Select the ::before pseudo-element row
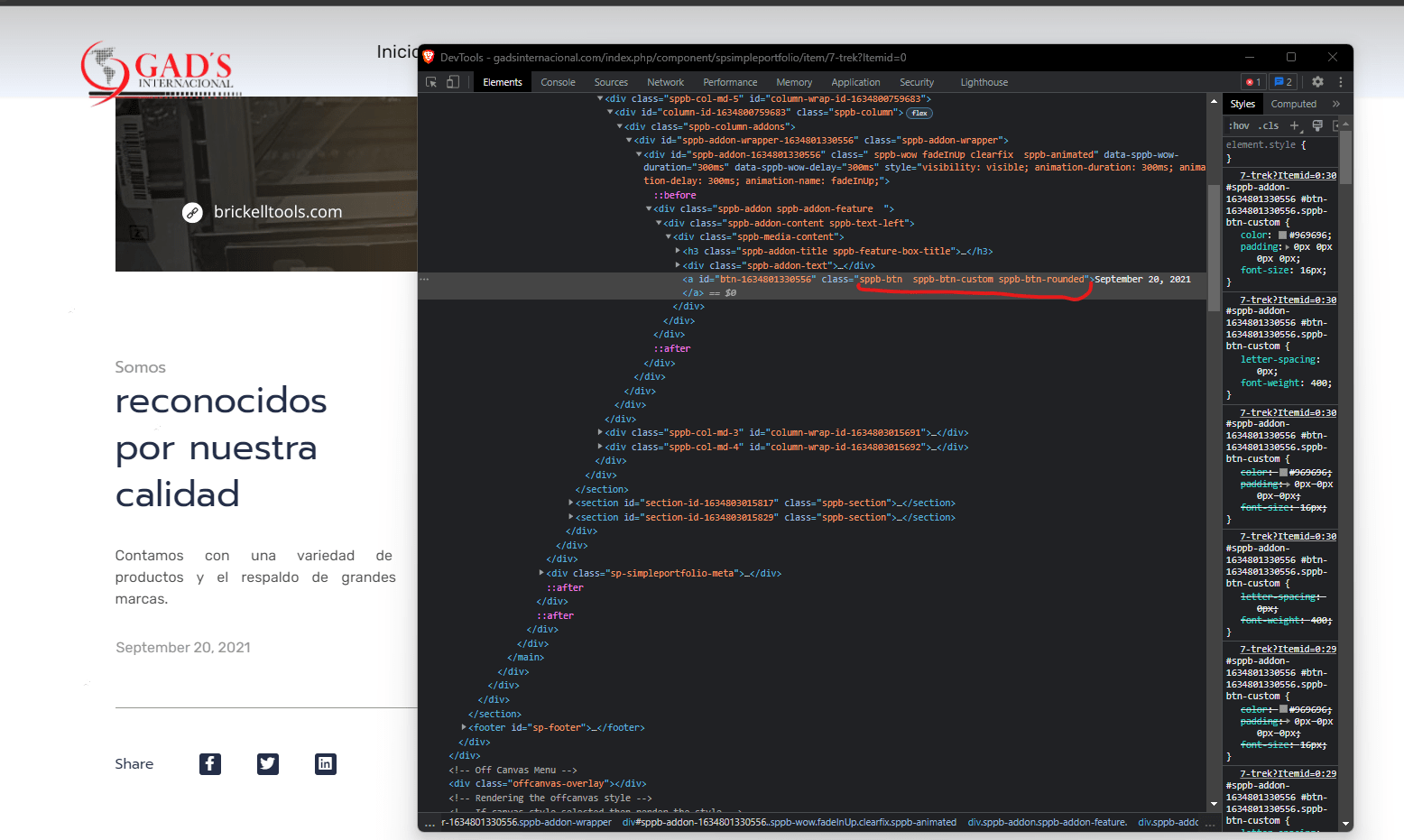Screen dimensions: 1404x840 [675, 196]
